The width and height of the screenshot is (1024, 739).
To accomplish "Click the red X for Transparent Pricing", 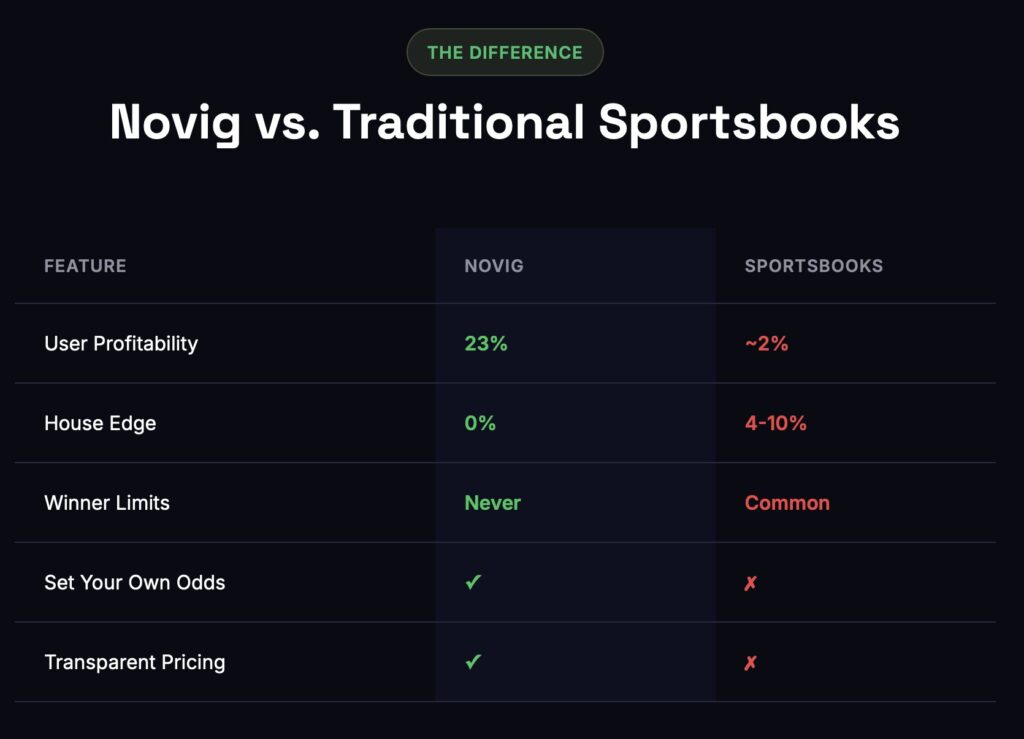I will pos(750,663).
